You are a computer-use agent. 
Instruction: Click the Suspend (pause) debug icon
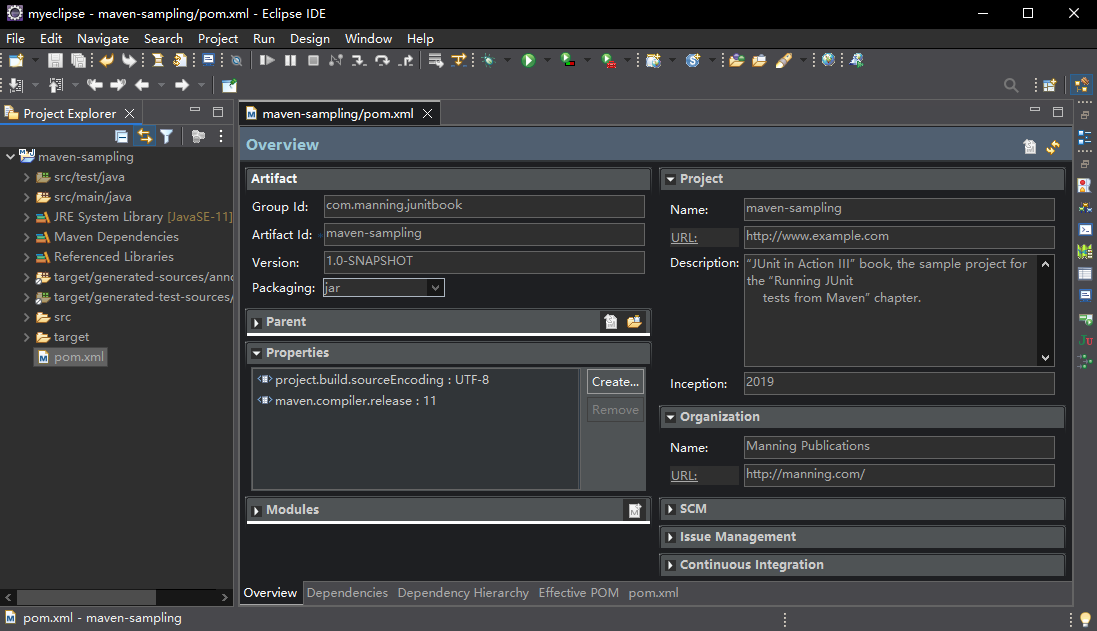coord(290,61)
